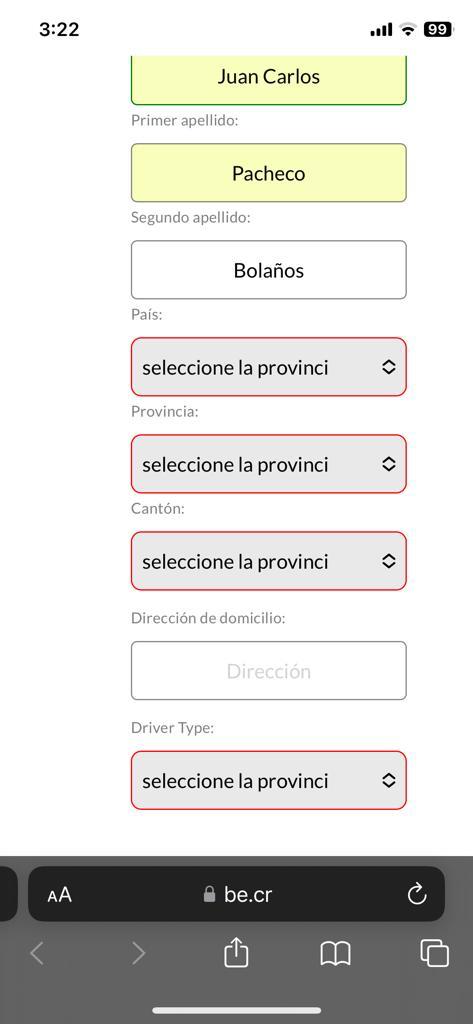Edit the Bolaños second surname field
Image resolution: width=473 pixels, height=1024 pixels.
tap(269, 270)
